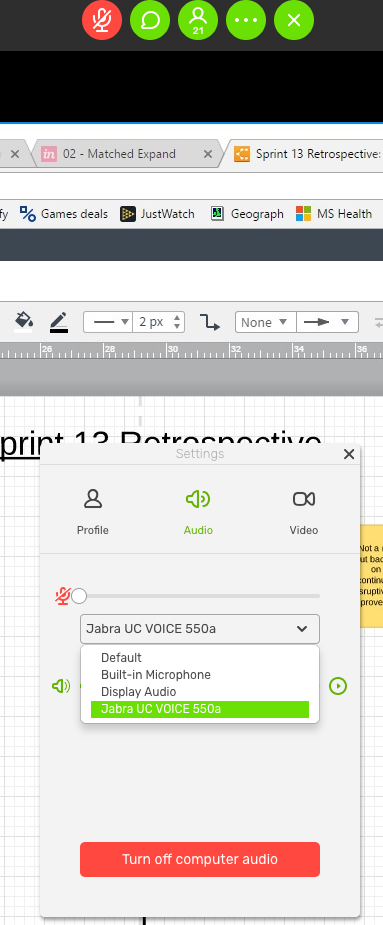This screenshot has height=925, width=383.
Task: Open the chat bubble in the meeting toolbar
Action: (150, 20)
